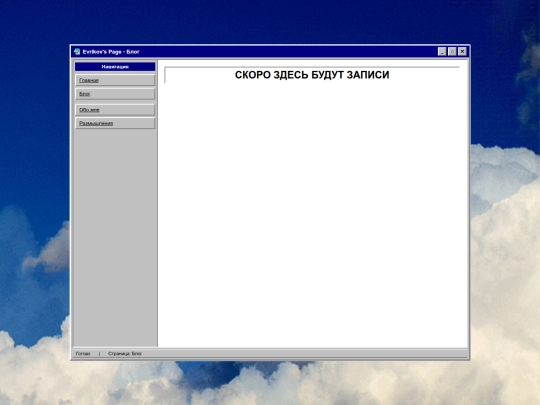The image size is (540, 405).
Task: Minimize the Evrikov's Page window
Action: pyautogui.click(x=442, y=52)
